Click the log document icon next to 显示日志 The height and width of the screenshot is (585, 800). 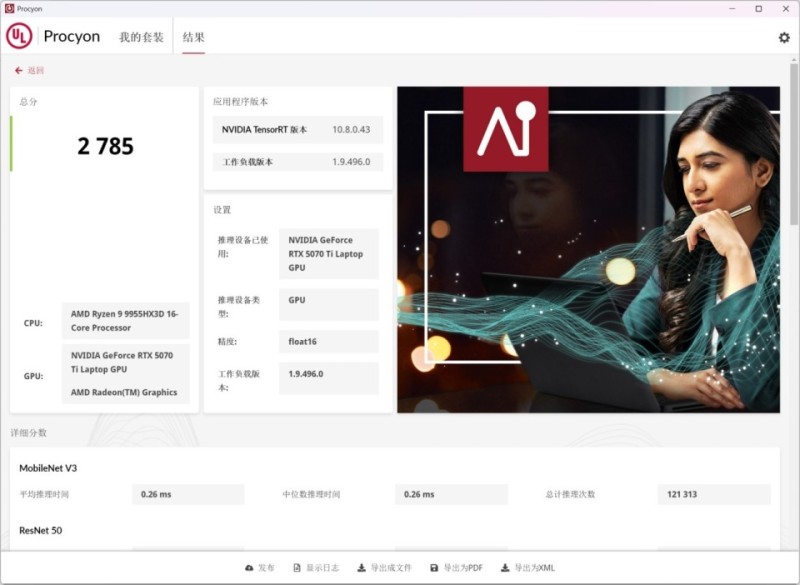[x=296, y=566]
